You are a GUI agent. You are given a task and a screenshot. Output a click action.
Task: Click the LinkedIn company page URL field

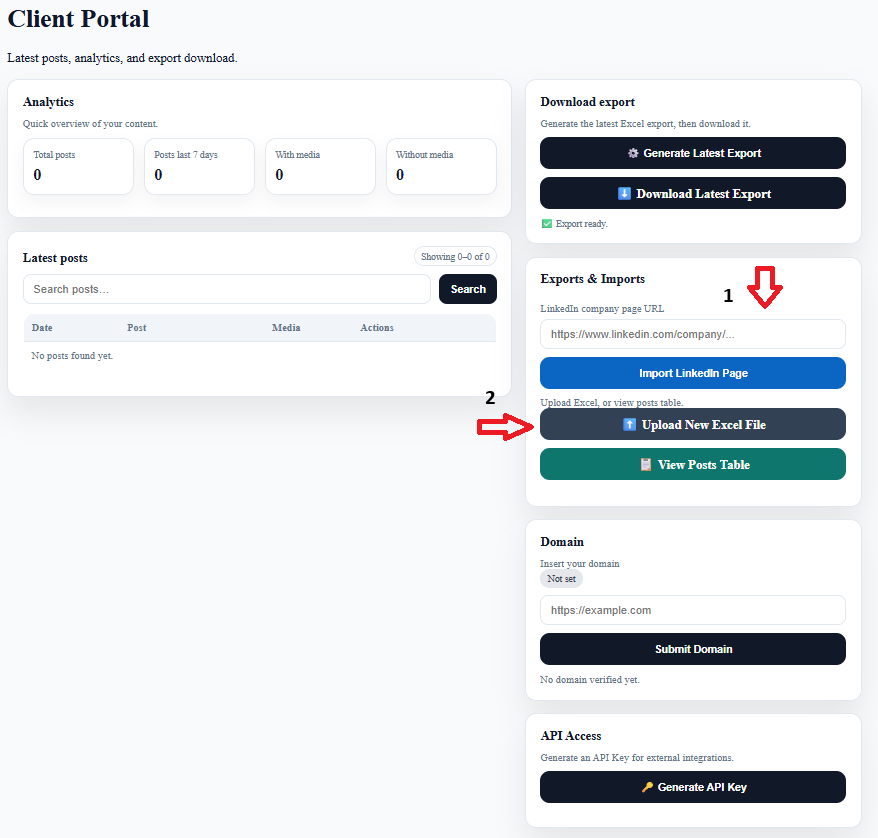(x=693, y=334)
